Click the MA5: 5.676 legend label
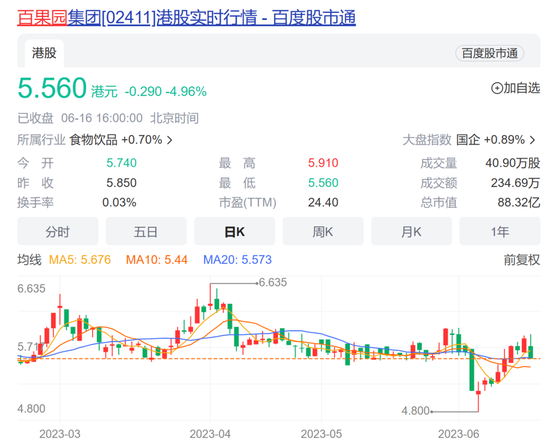Screen dimensions: 550x445 (x=80, y=260)
